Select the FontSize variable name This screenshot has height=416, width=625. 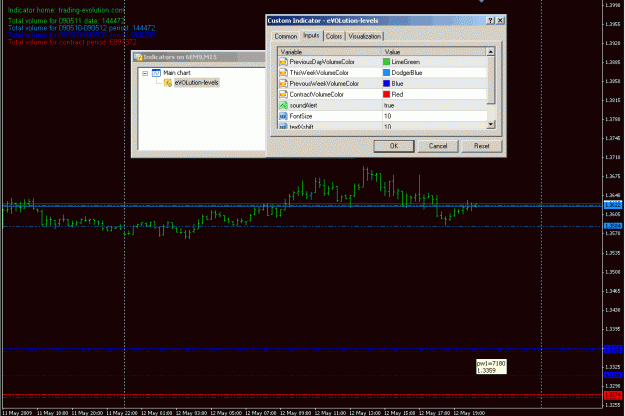point(301,116)
